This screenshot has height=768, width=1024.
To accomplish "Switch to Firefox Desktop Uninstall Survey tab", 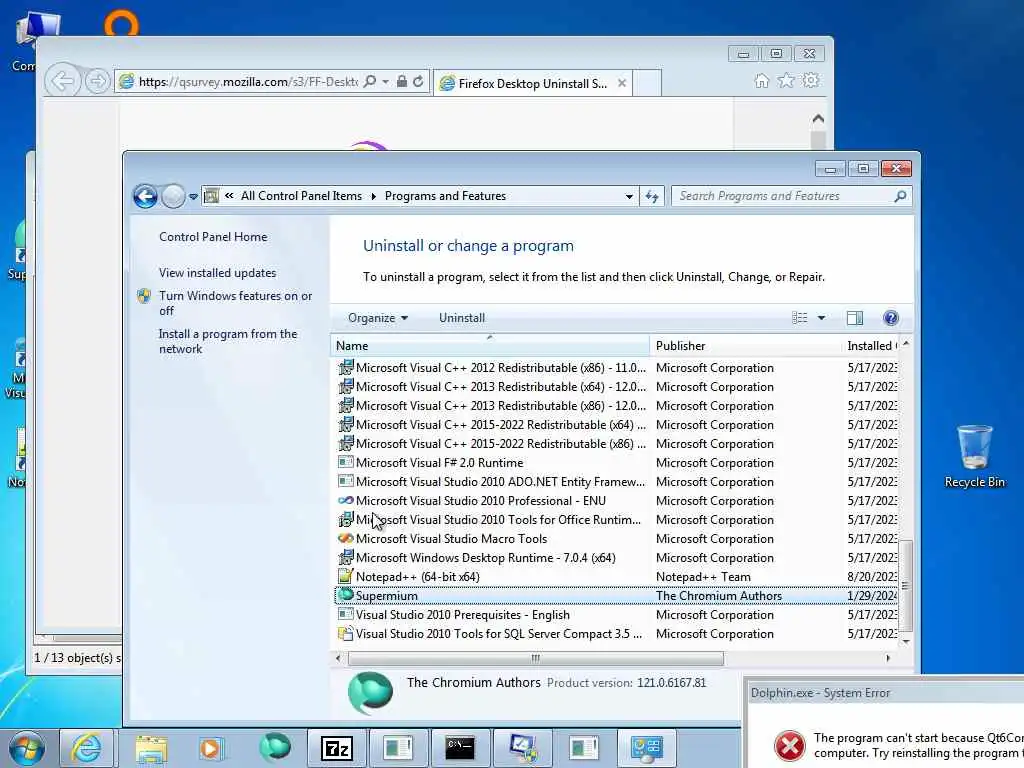I will tap(533, 83).
